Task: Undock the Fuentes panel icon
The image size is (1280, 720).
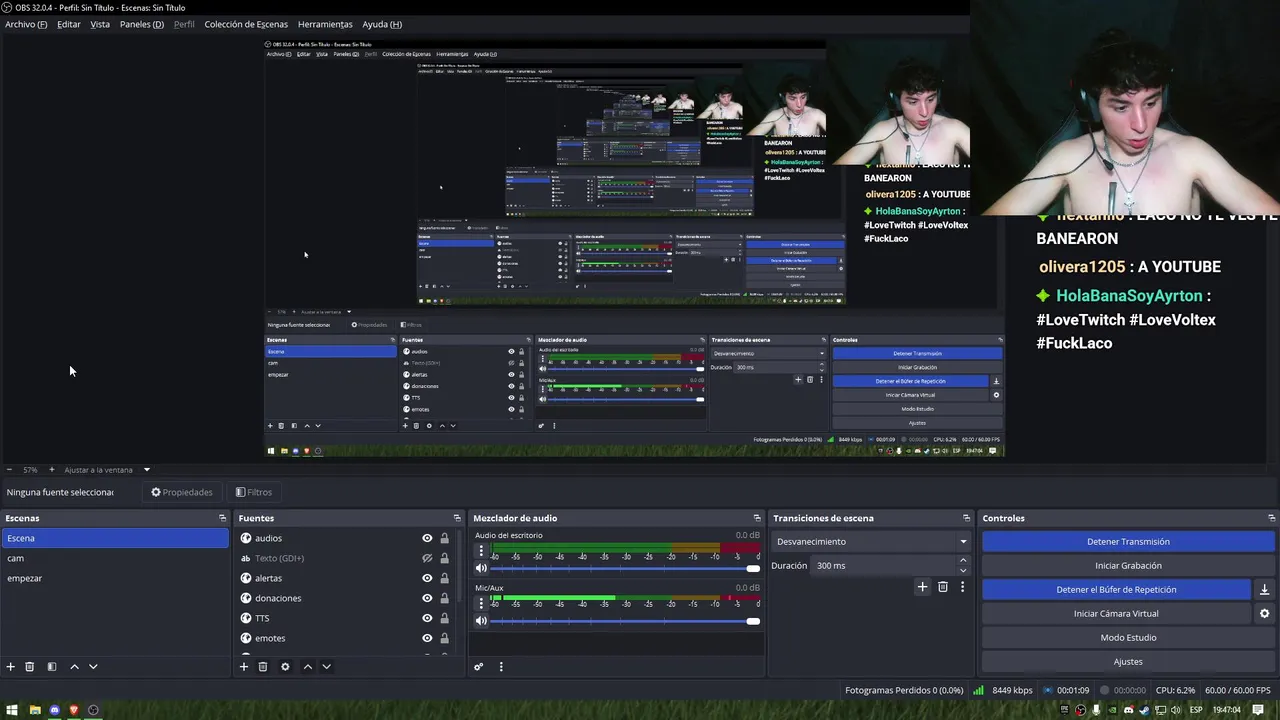Action: point(457,518)
